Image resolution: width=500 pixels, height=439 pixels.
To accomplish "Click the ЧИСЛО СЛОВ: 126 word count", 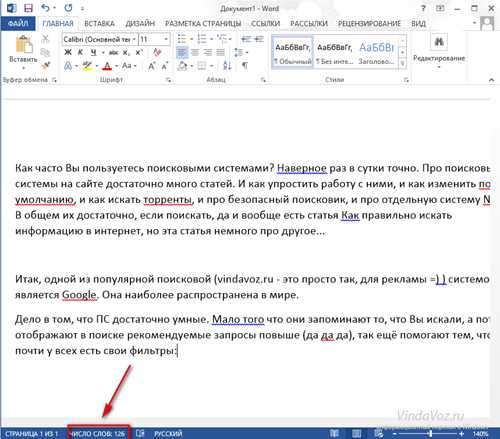I will [98, 433].
